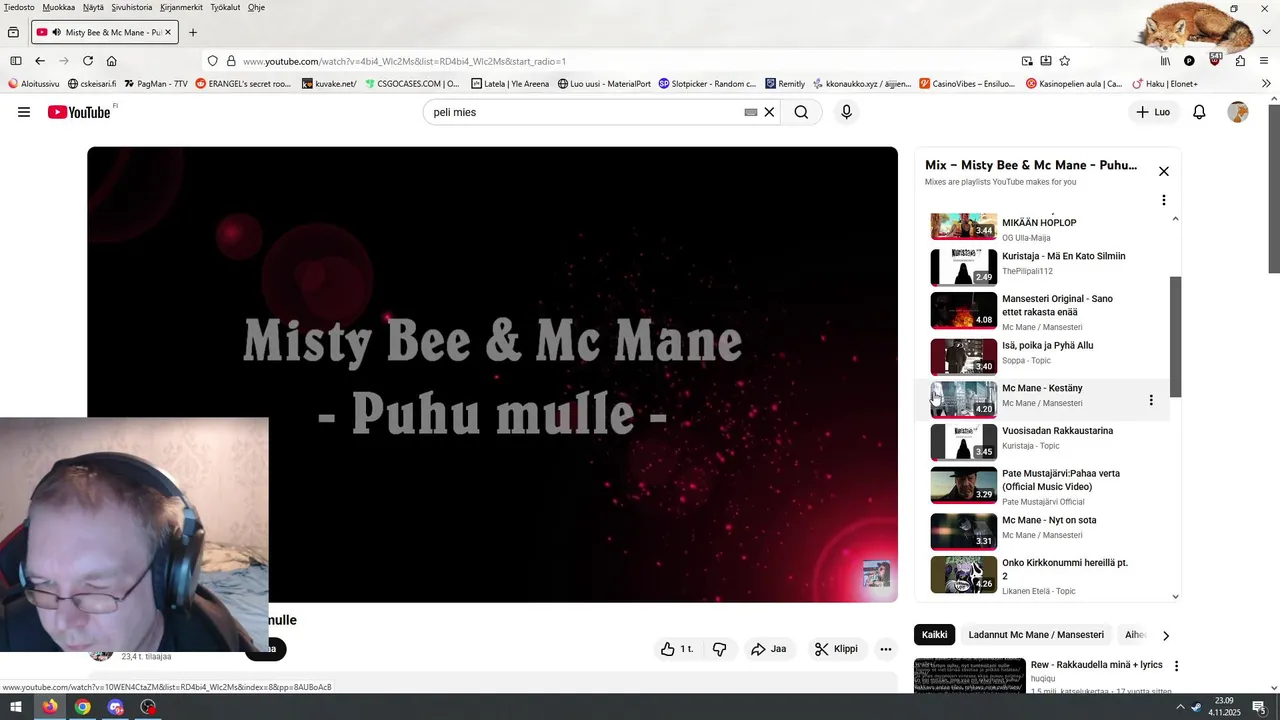1280x720 pixels.
Task: Open the YouTube notifications bell
Action: pos(1199,112)
